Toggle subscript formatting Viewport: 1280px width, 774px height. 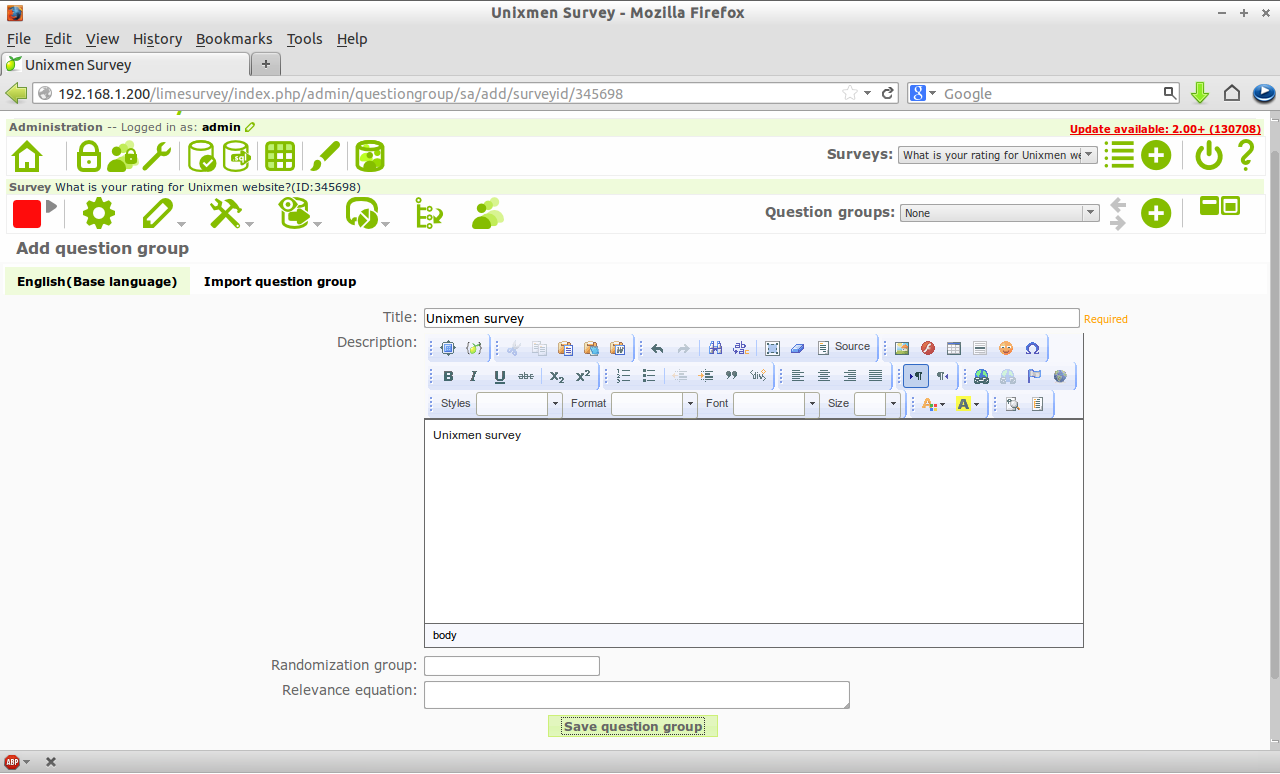tap(557, 376)
